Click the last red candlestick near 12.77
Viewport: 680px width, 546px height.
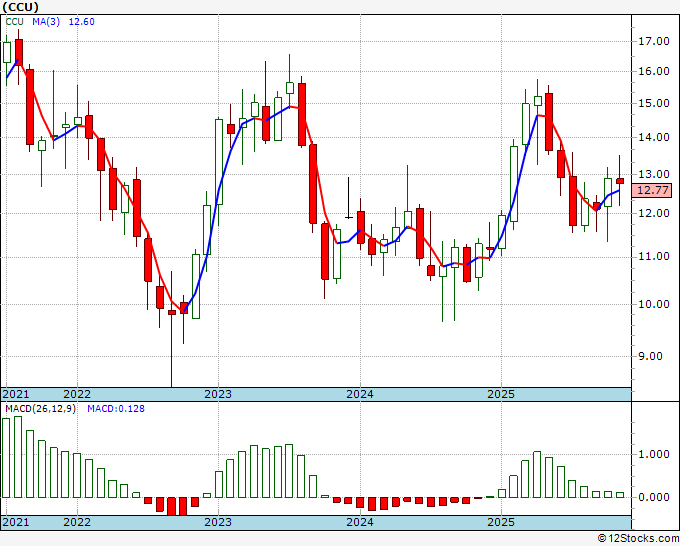pyautogui.click(x=620, y=180)
